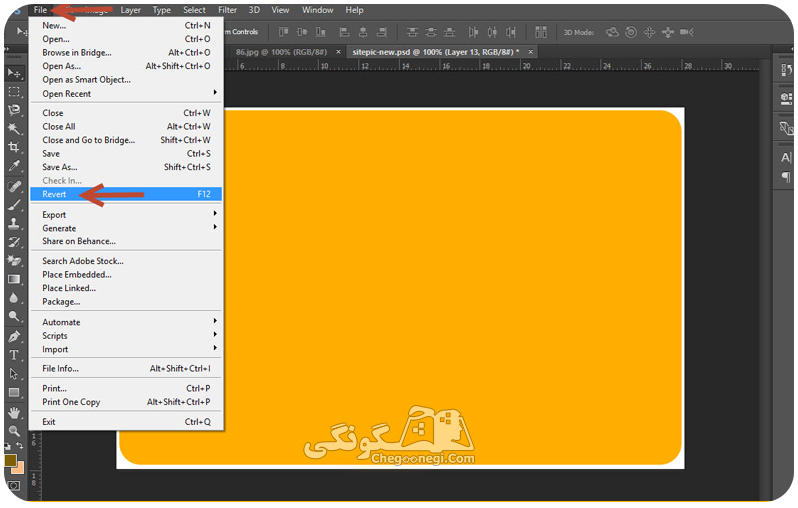Open the Filter menu

(x=227, y=10)
